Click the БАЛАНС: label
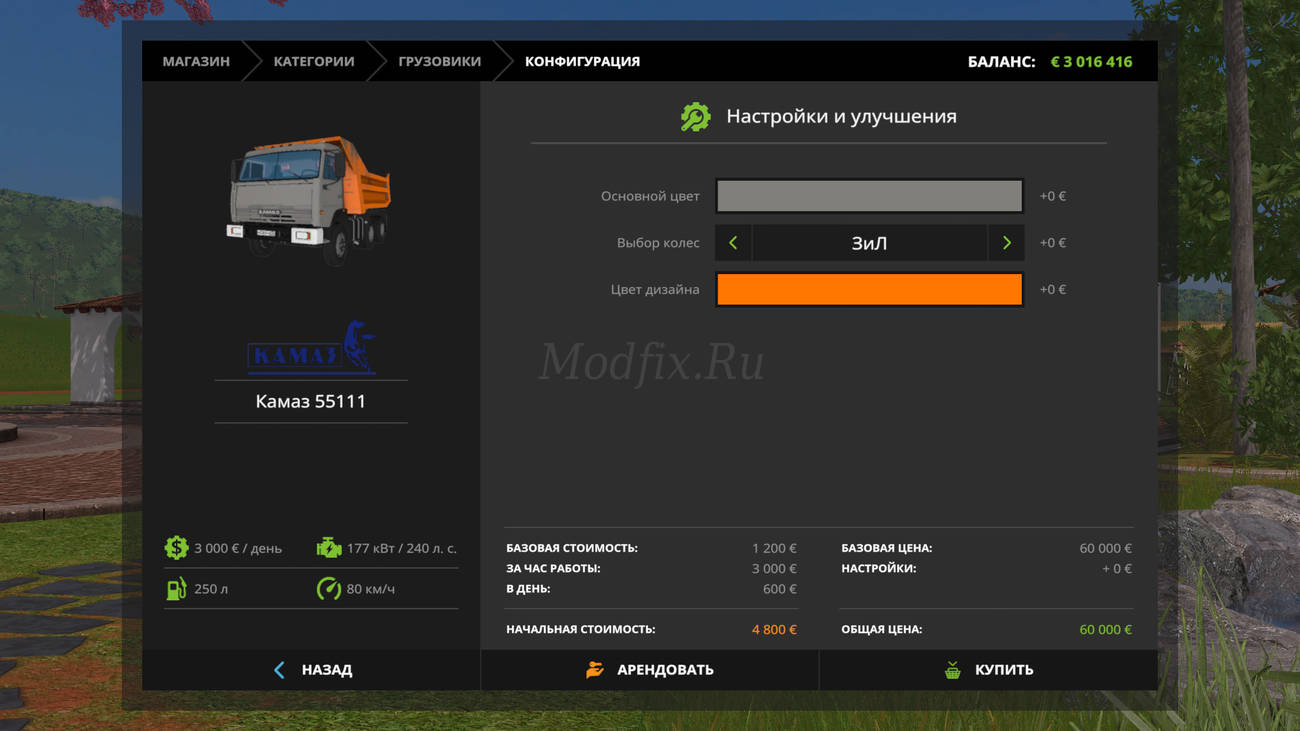Screen dimensions: 1300x731 click(x=1001, y=61)
